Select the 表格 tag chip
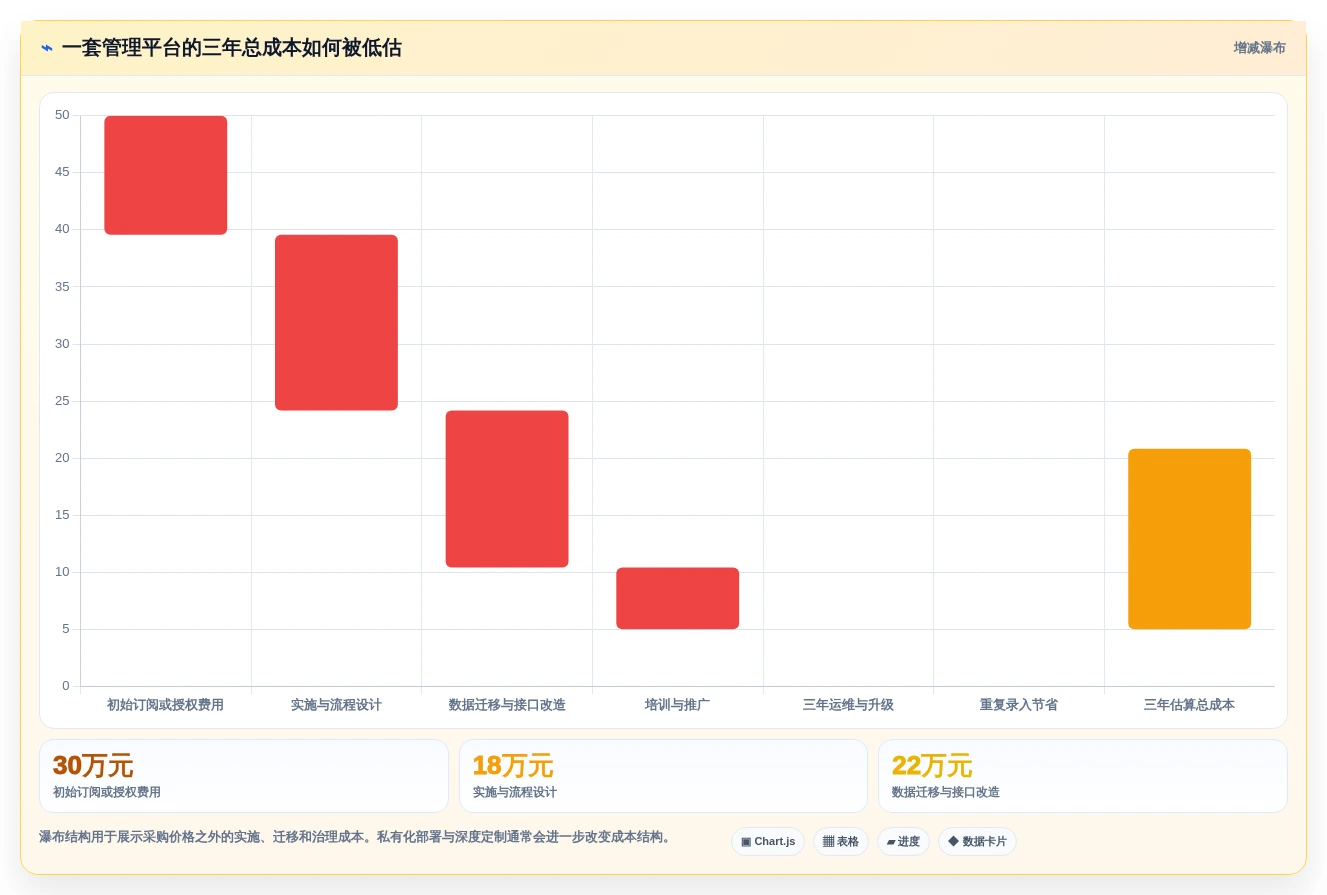1327x895 pixels. pyautogui.click(x=841, y=842)
